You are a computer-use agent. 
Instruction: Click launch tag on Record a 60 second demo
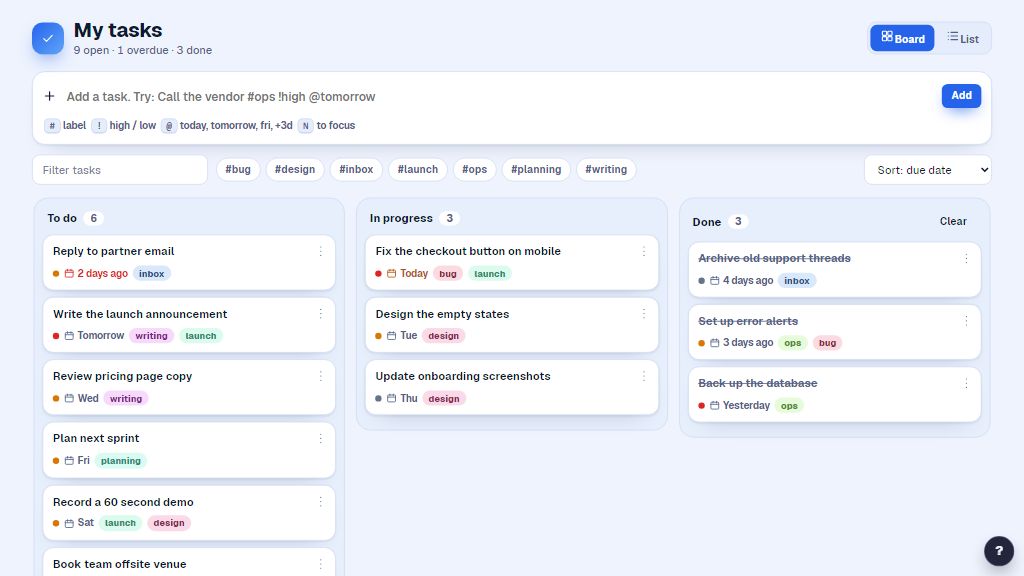[x=120, y=523]
